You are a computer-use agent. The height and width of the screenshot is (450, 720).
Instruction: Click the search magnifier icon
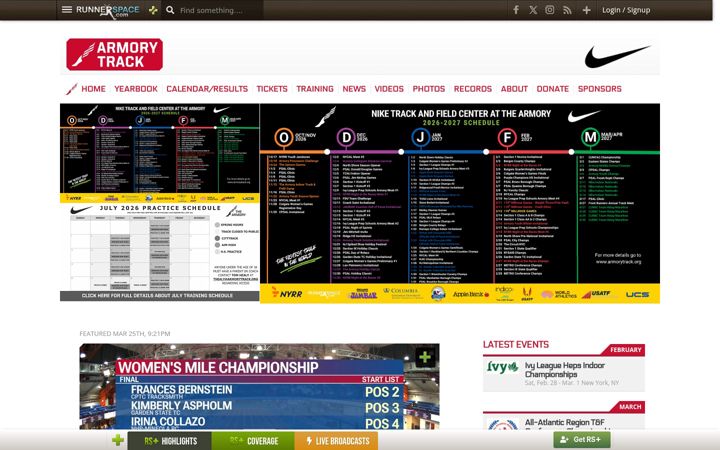pyautogui.click(x=170, y=10)
